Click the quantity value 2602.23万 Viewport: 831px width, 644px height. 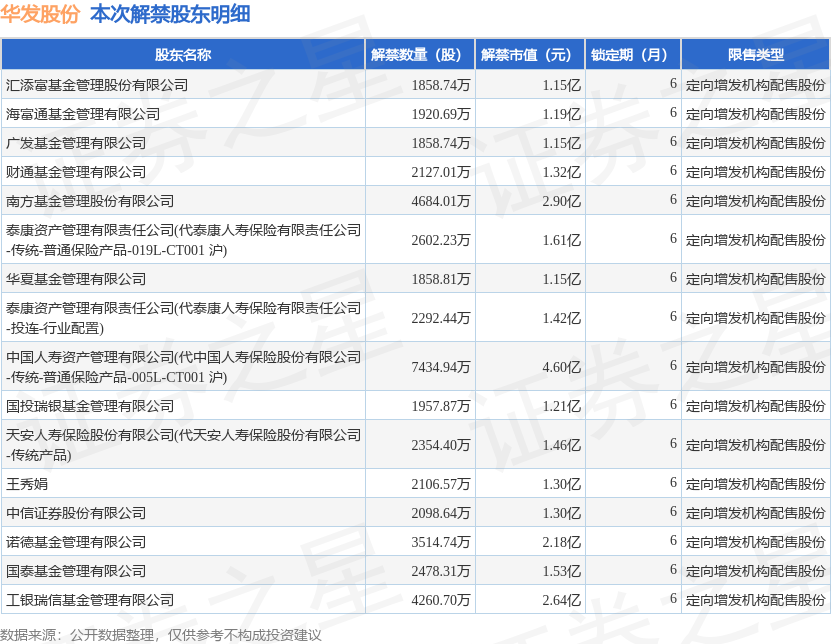pos(441,240)
